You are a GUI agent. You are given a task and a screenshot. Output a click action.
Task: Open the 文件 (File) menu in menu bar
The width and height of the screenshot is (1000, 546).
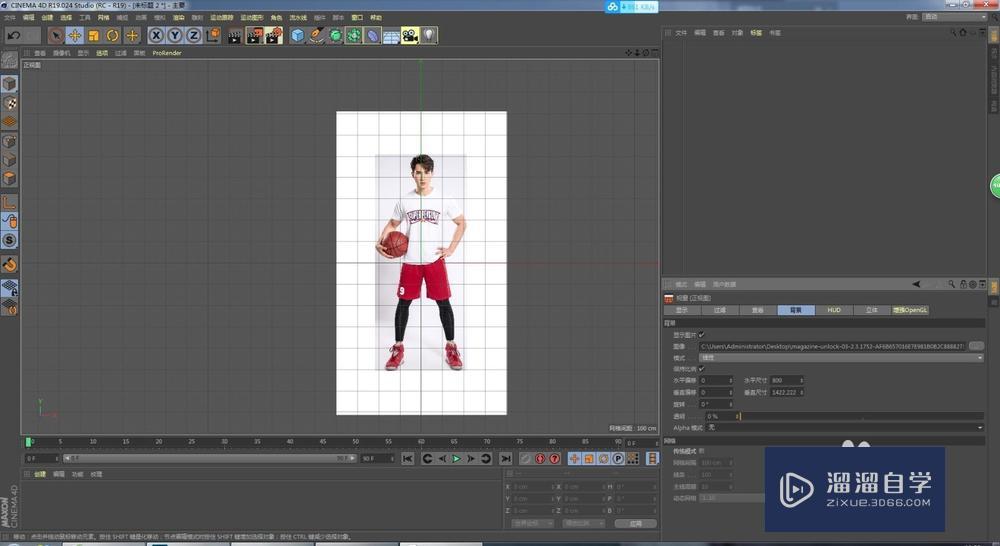tap(10, 17)
